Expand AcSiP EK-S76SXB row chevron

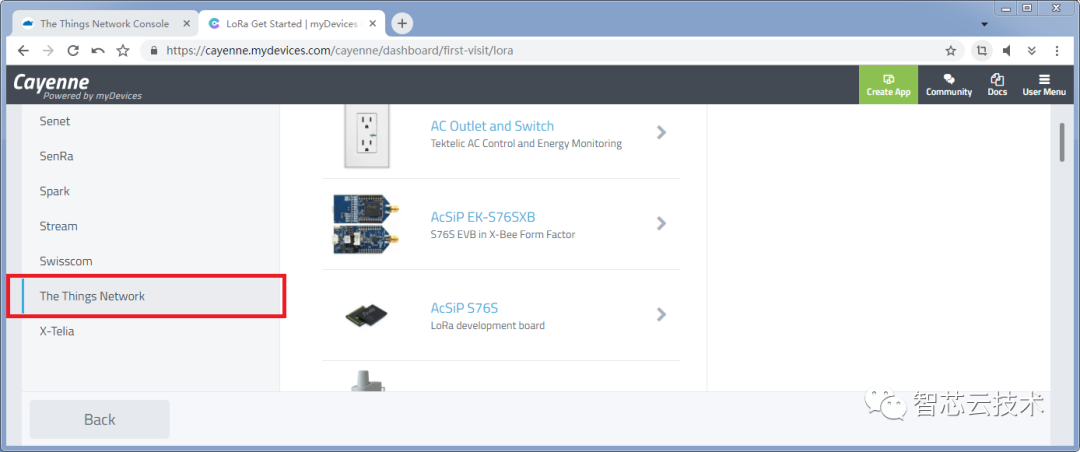click(661, 223)
